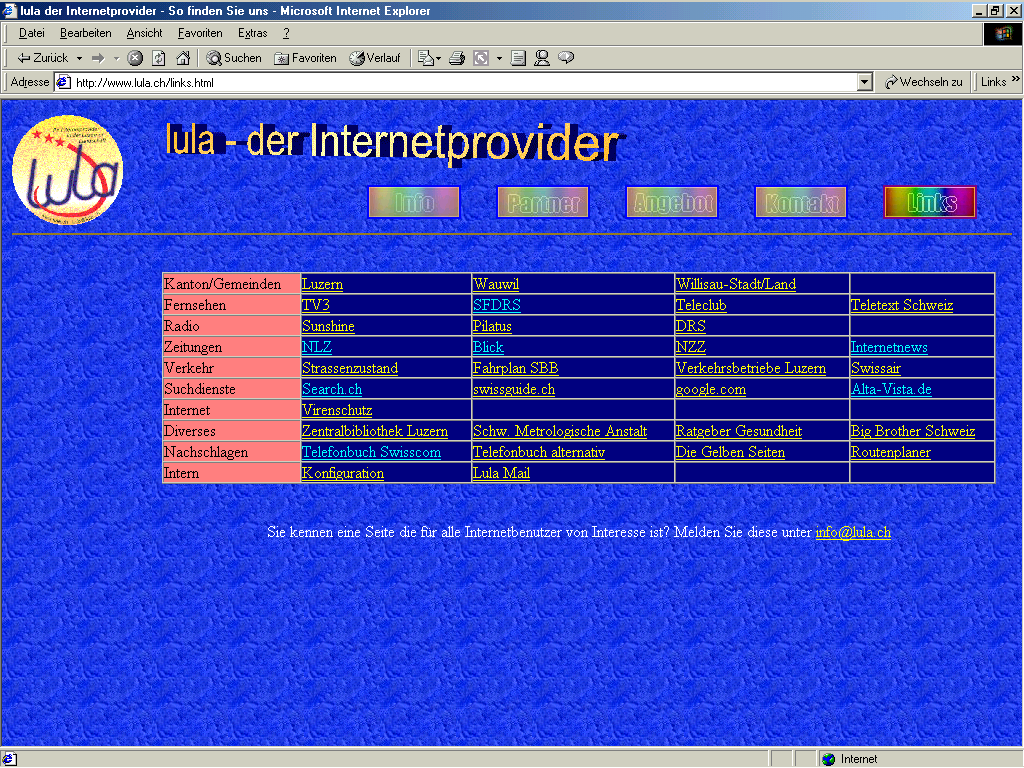This screenshot has width=1024, height=768.
Task: Click the highlighted Links page button
Action: [x=930, y=202]
